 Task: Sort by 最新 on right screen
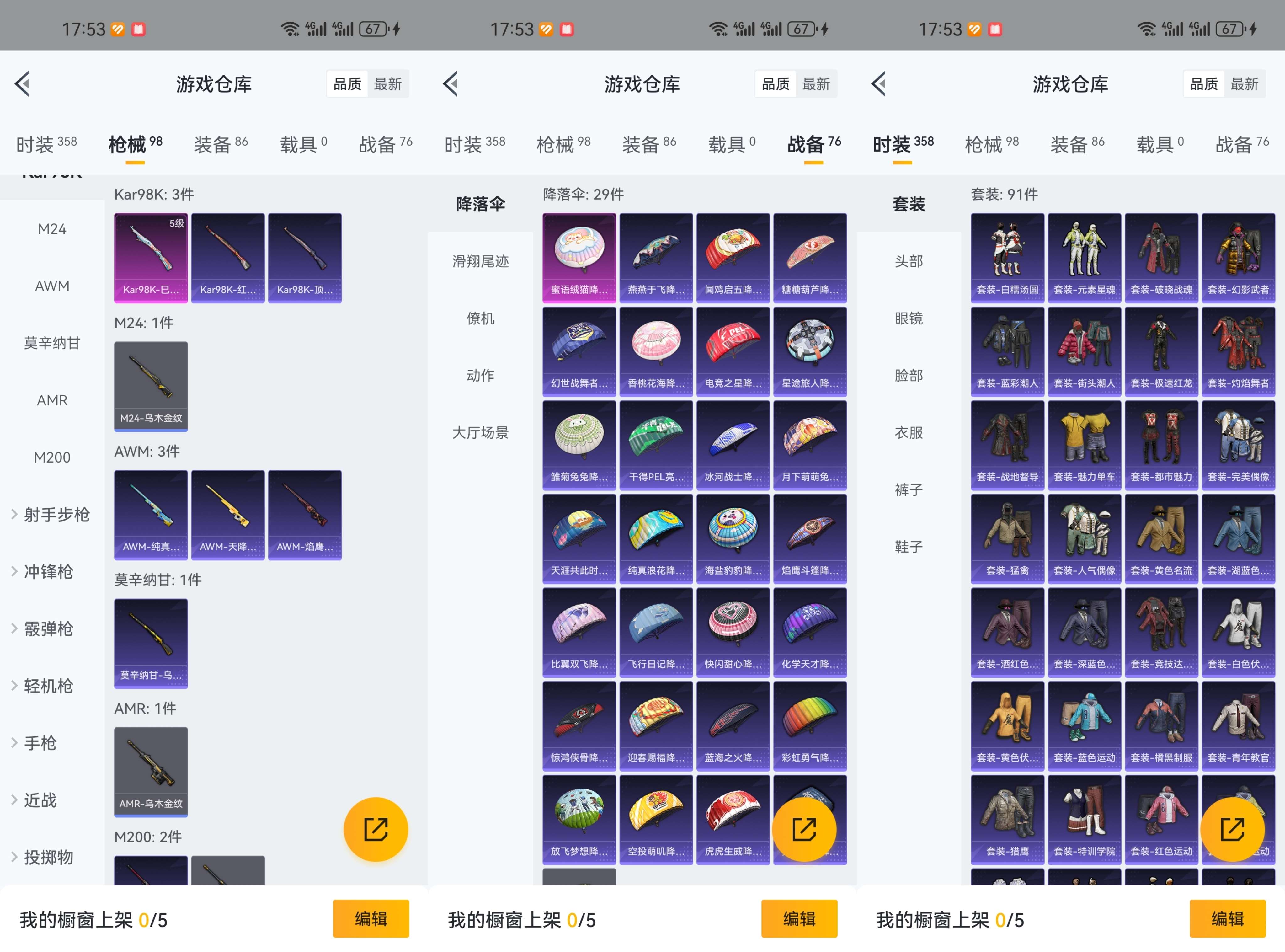click(x=1244, y=84)
